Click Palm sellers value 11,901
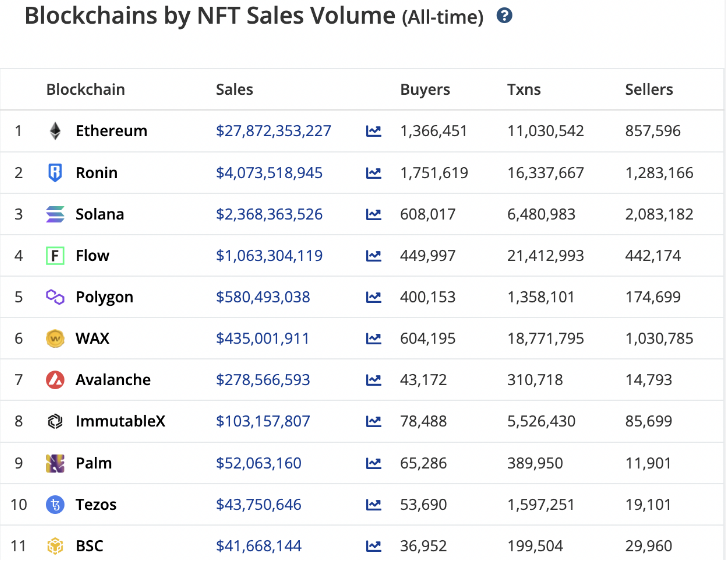This screenshot has height=561, width=726. 648,463
